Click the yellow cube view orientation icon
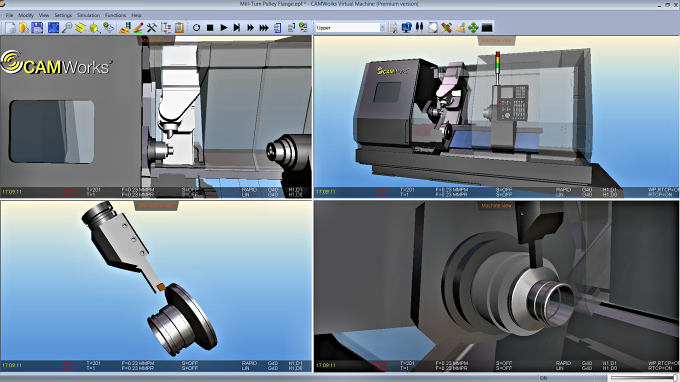 (x=94, y=28)
